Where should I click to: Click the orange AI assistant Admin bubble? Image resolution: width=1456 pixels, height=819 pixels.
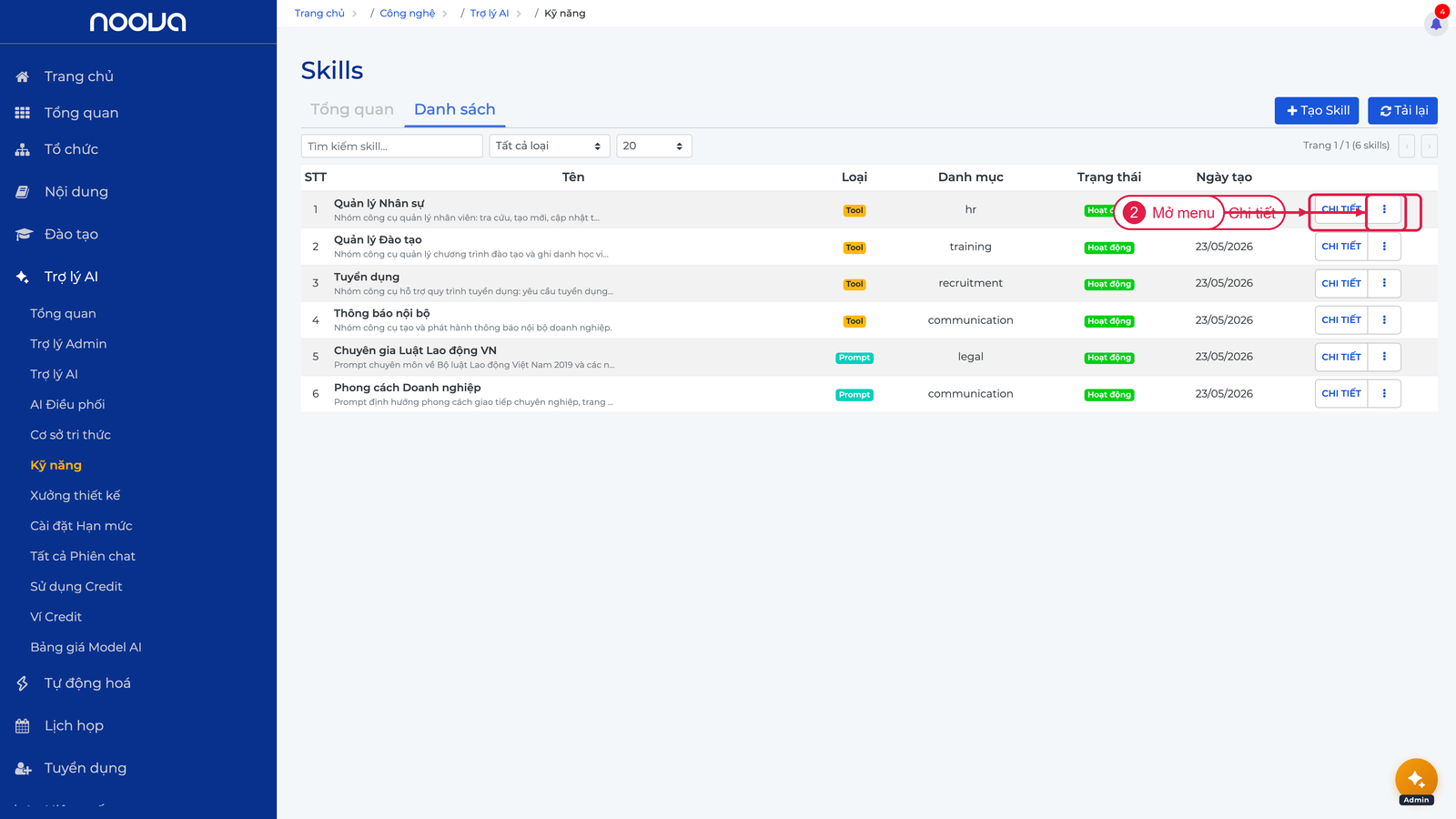[x=1416, y=780]
